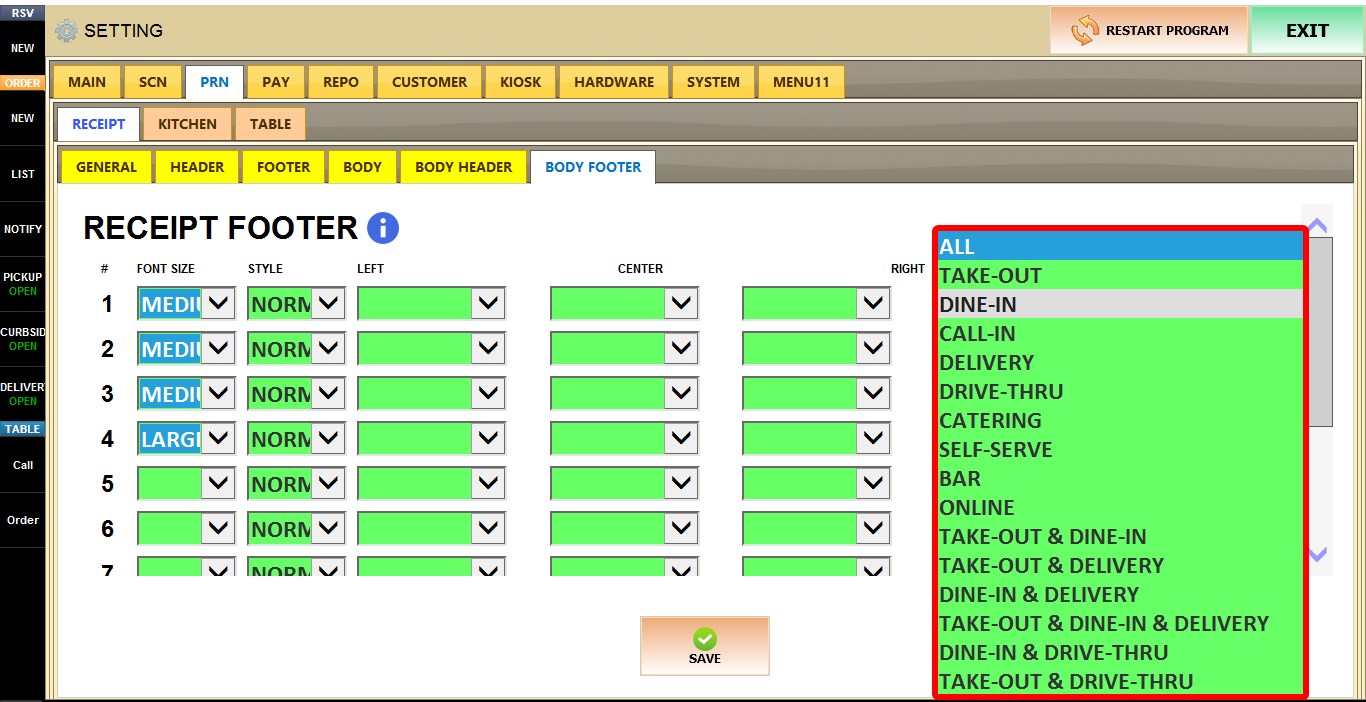
Task: Click the sidebar Call button
Action: coord(22,465)
